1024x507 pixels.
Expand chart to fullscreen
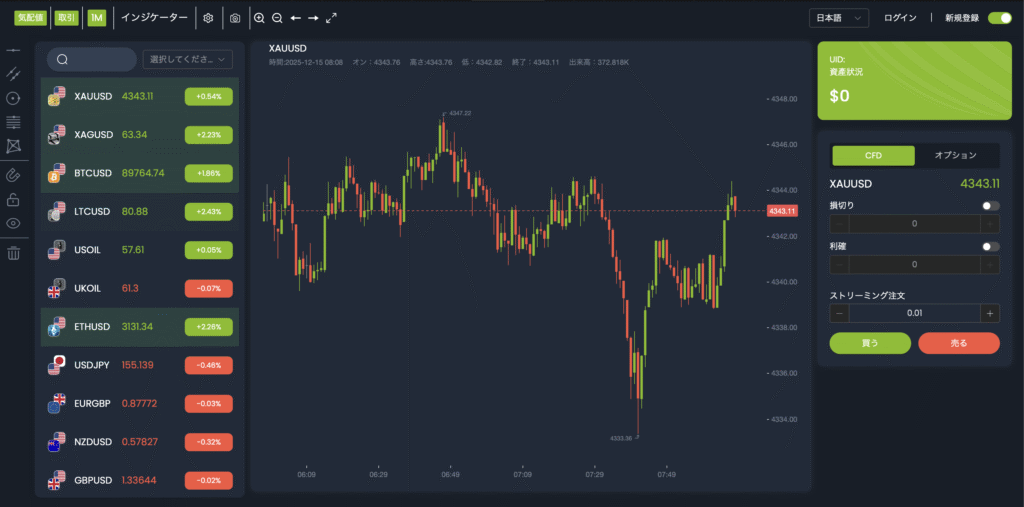pyautogui.click(x=332, y=18)
